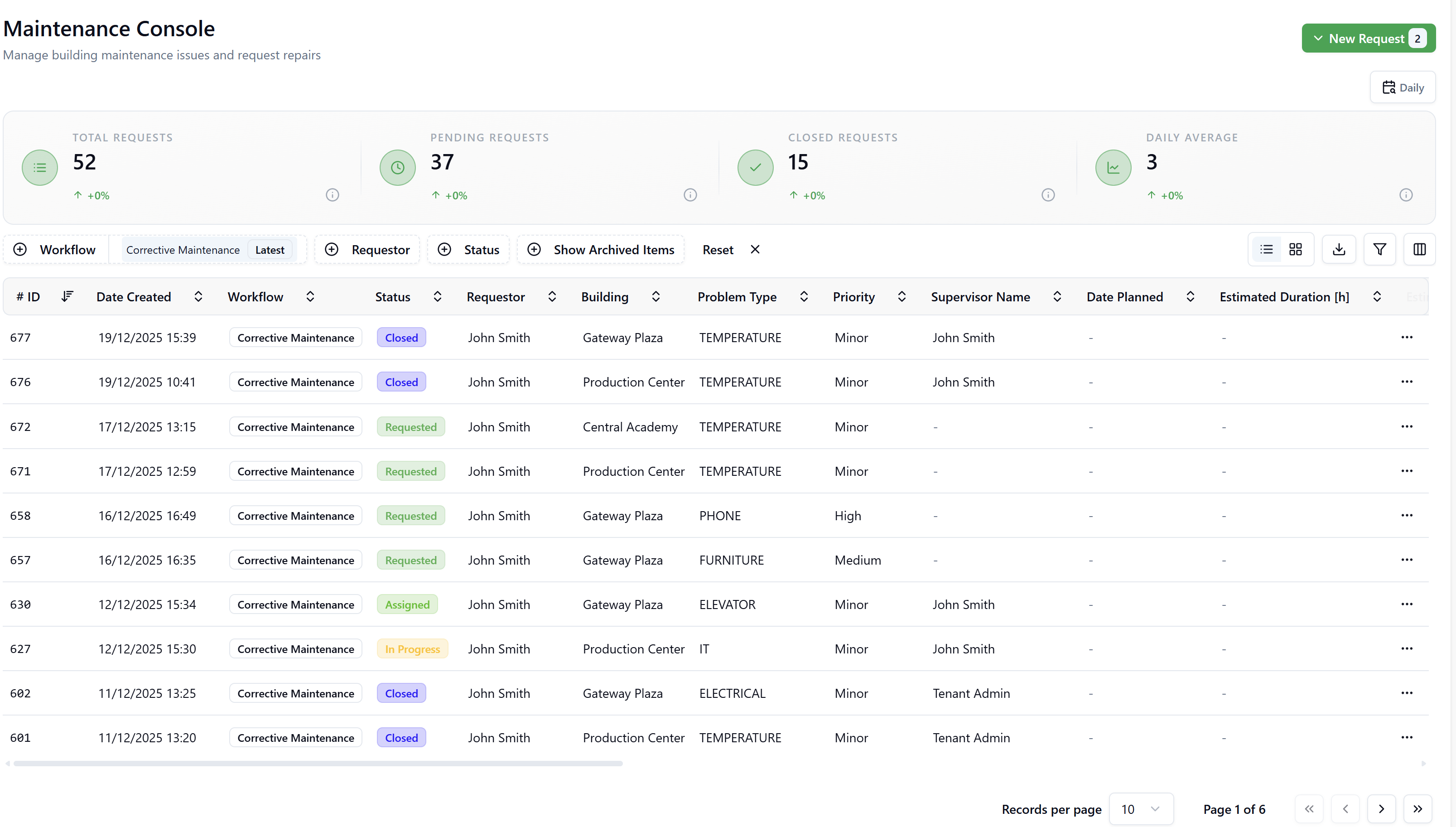Show info for Closed Requests card
This screenshot has width=1456, height=827.
(x=1048, y=195)
